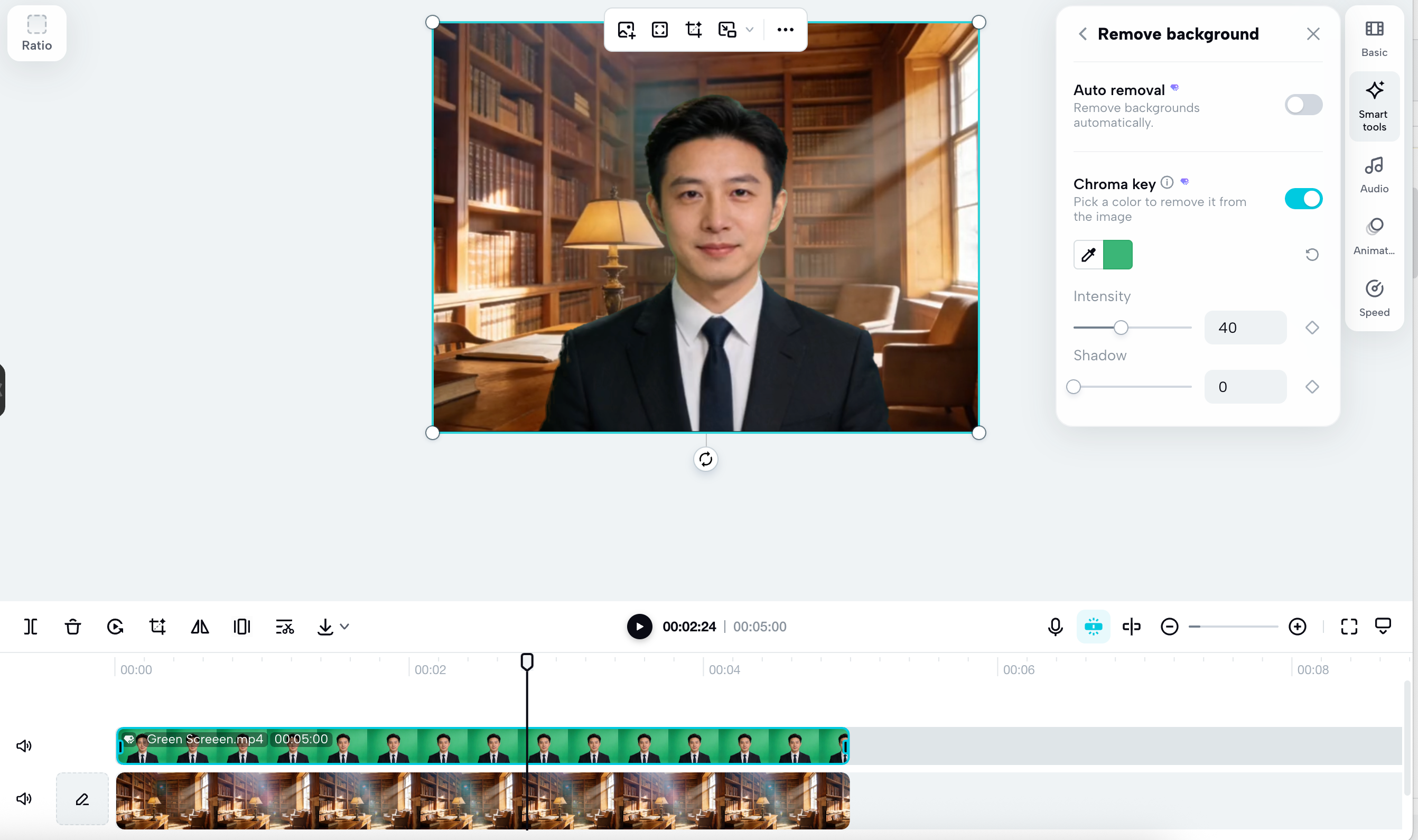Open the Audio tab in the sidebar
The height and width of the screenshot is (840, 1418).
coord(1374,175)
